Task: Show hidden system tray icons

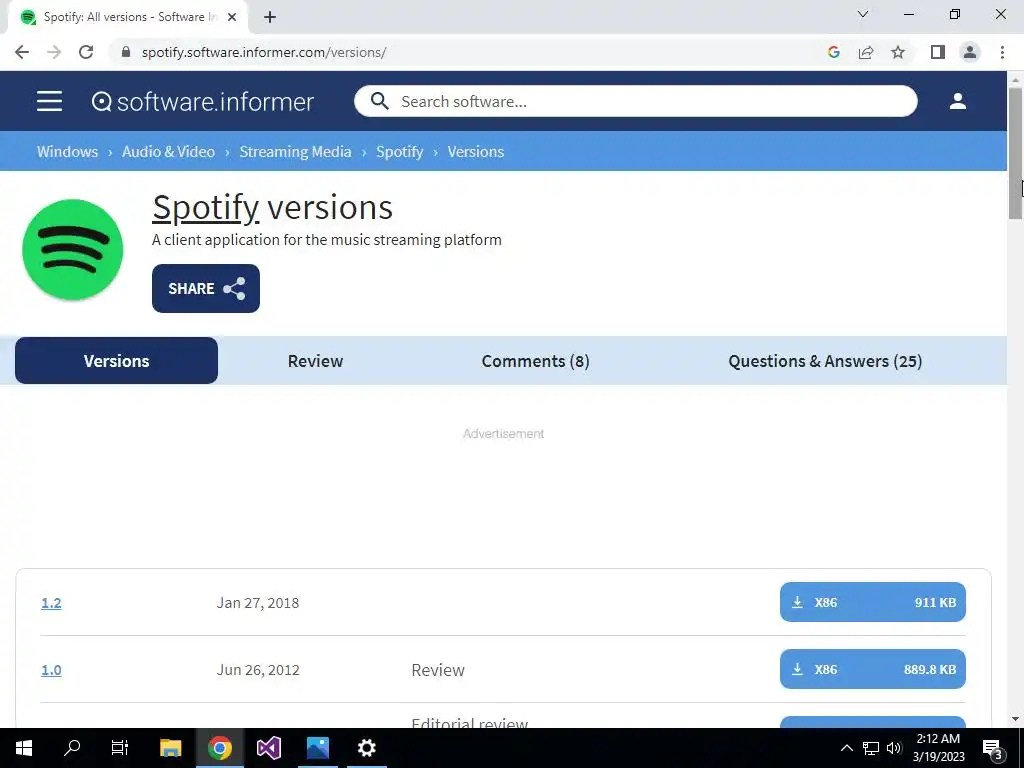Action: point(846,748)
